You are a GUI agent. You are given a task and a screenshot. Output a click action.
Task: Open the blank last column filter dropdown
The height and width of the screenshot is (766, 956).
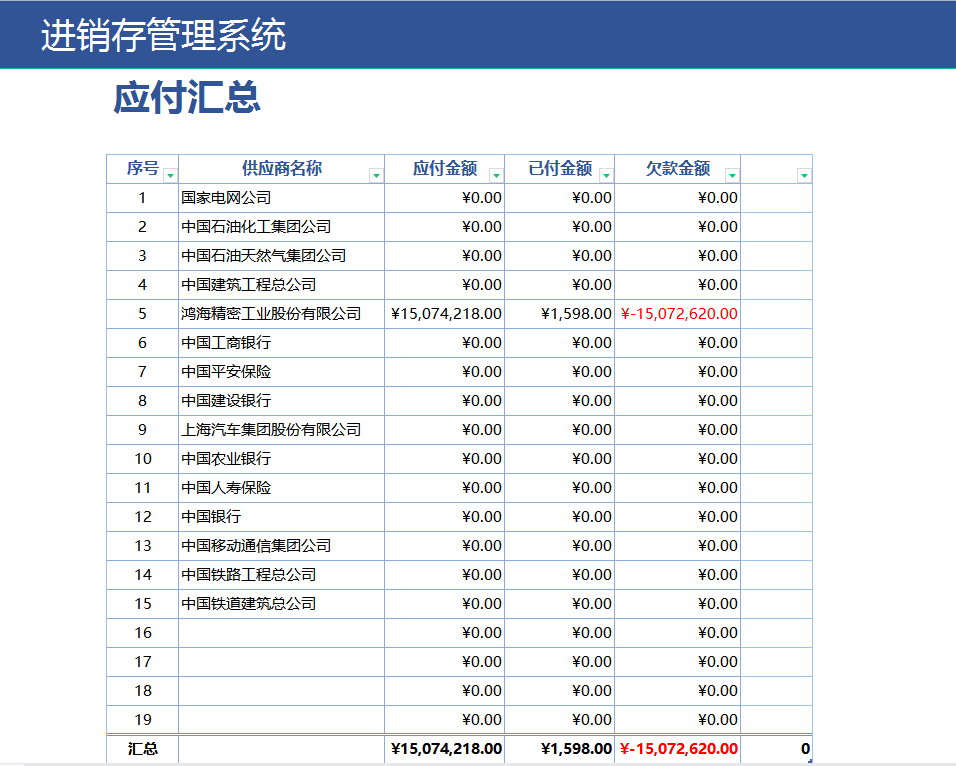(x=804, y=176)
